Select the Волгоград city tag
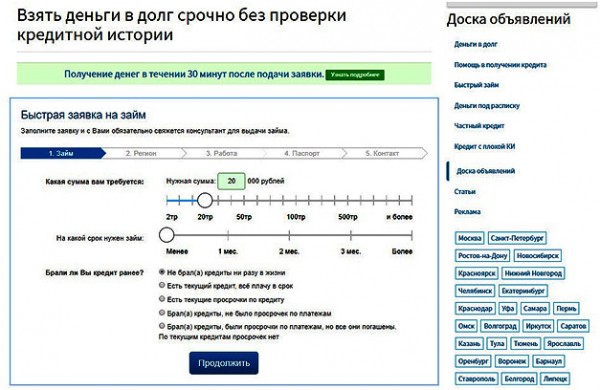Image resolution: width=600 pixels, height=390 pixels. tap(500, 326)
